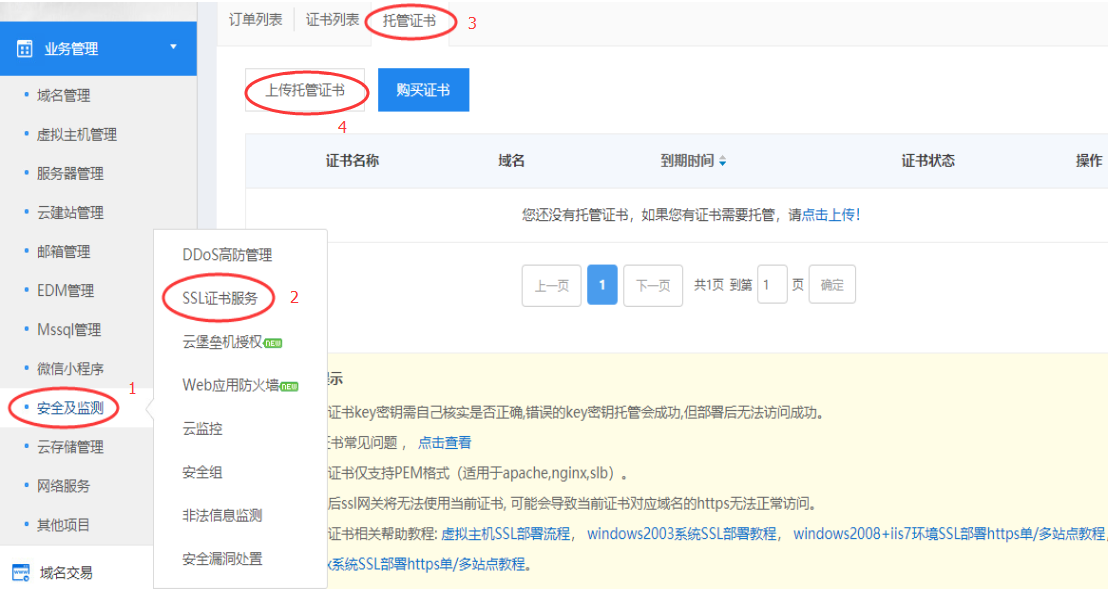Click the page number input box
Image resolution: width=1108 pixels, height=591 pixels.
point(773,284)
